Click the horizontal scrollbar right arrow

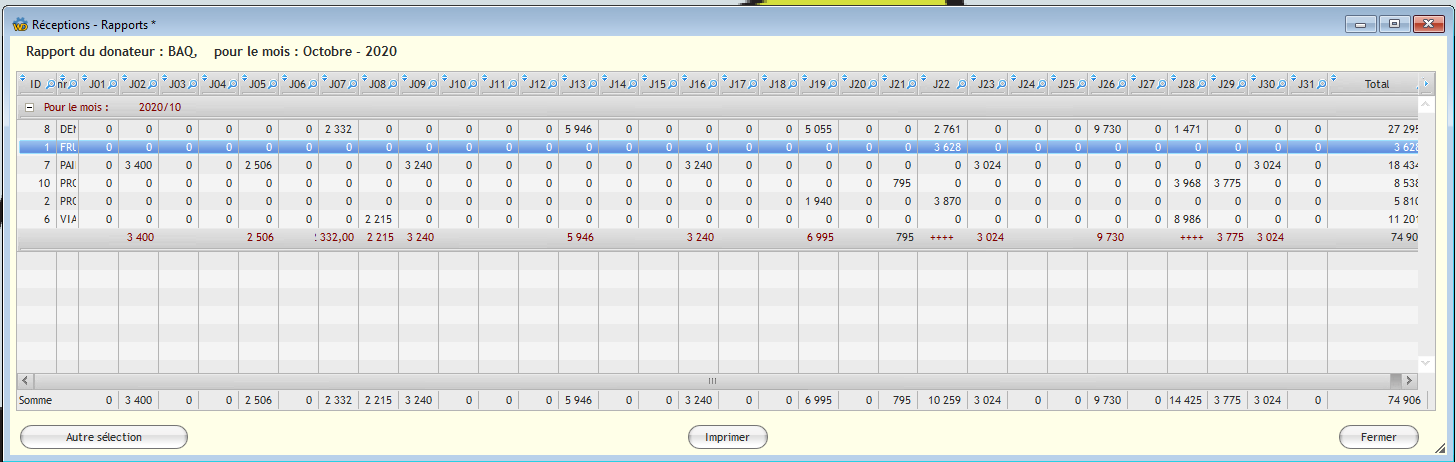pyautogui.click(x=1411, y=382)
